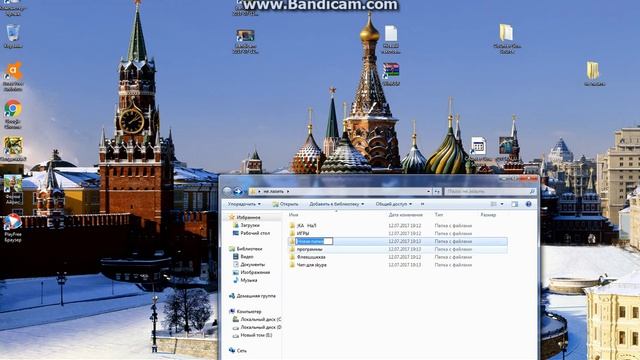
Task: Change the view with the views icon
Action: coord(494,204)
